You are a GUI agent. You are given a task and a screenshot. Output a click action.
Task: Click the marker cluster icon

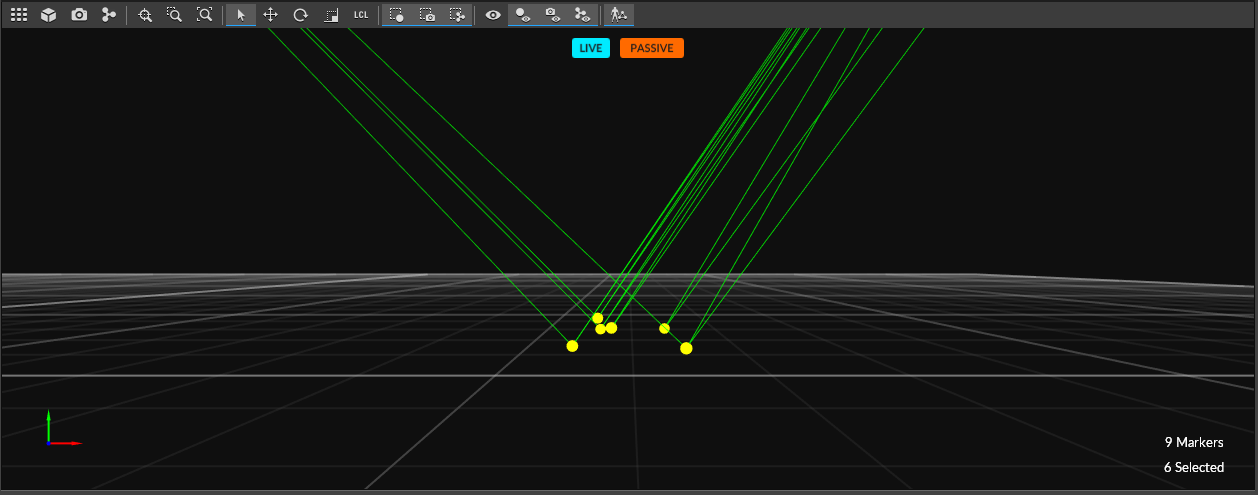[x=109, y=15]
